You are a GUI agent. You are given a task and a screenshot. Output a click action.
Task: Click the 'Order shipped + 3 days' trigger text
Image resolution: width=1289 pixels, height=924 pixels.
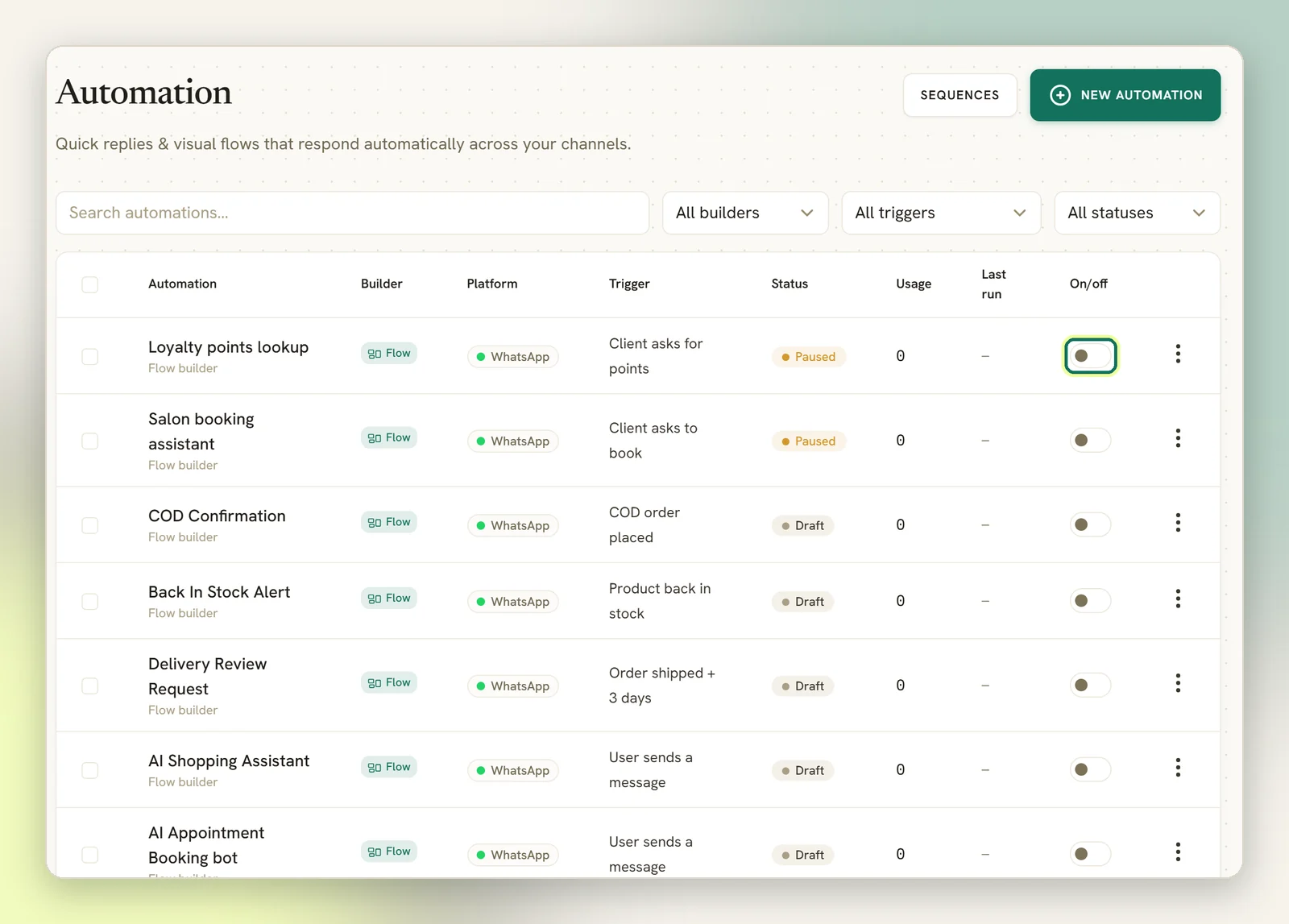pos(662,686)
